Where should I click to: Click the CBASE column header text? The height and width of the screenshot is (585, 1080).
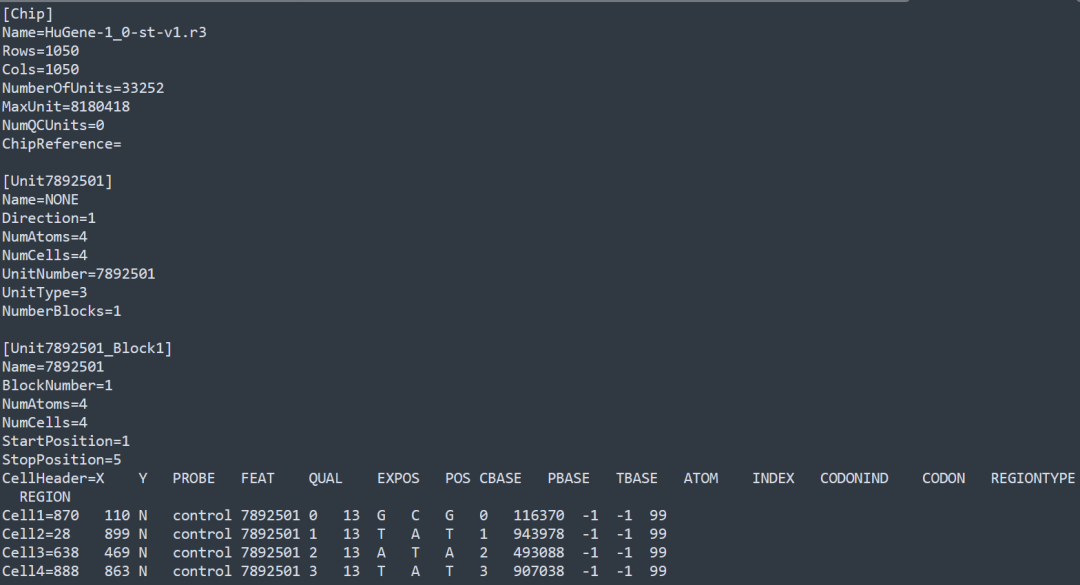(x=501, y=479)
